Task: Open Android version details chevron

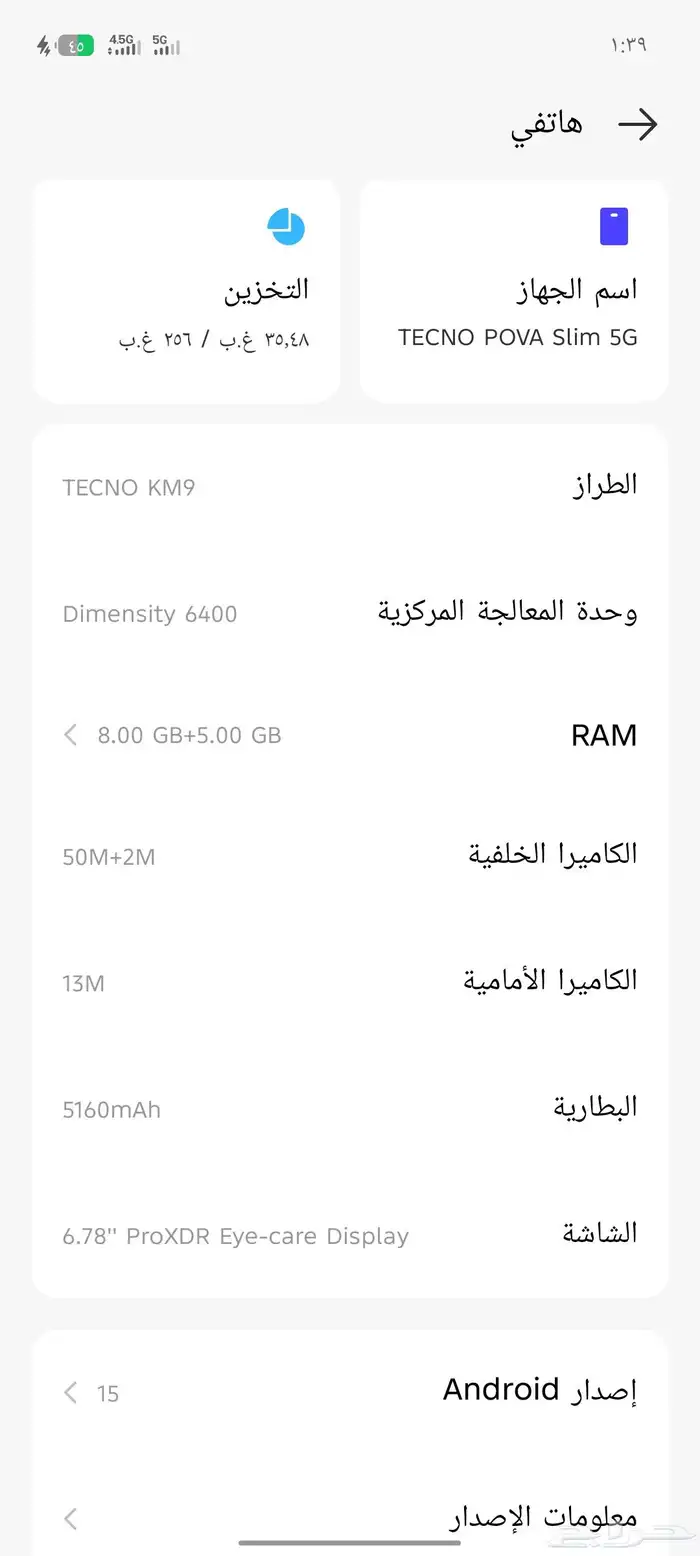Action: [70, 1392]
